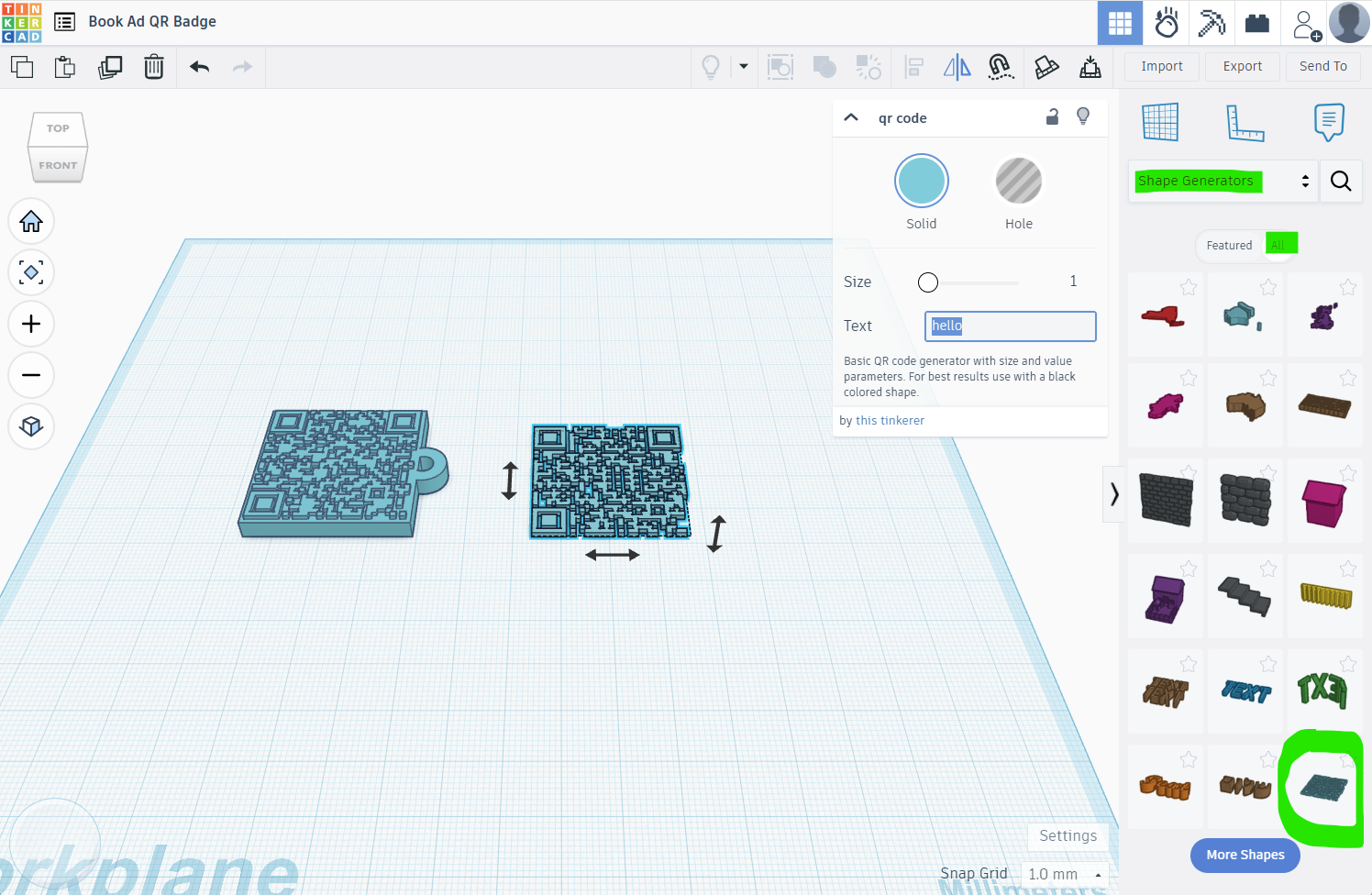
Task: Click the More Shapes button
Action: coord(1245,855)
